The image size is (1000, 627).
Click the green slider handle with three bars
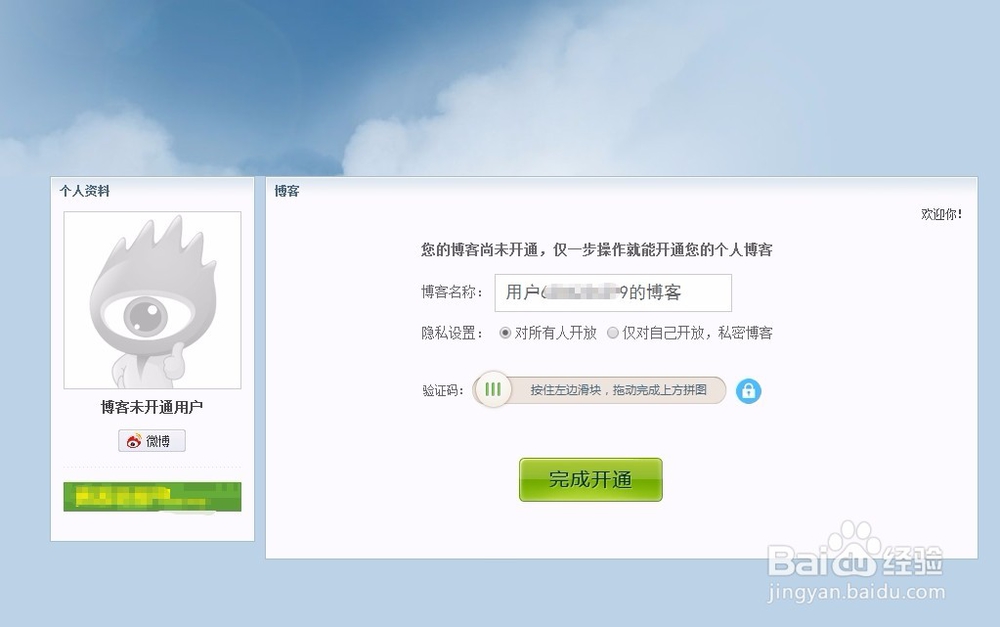(493, 389)
